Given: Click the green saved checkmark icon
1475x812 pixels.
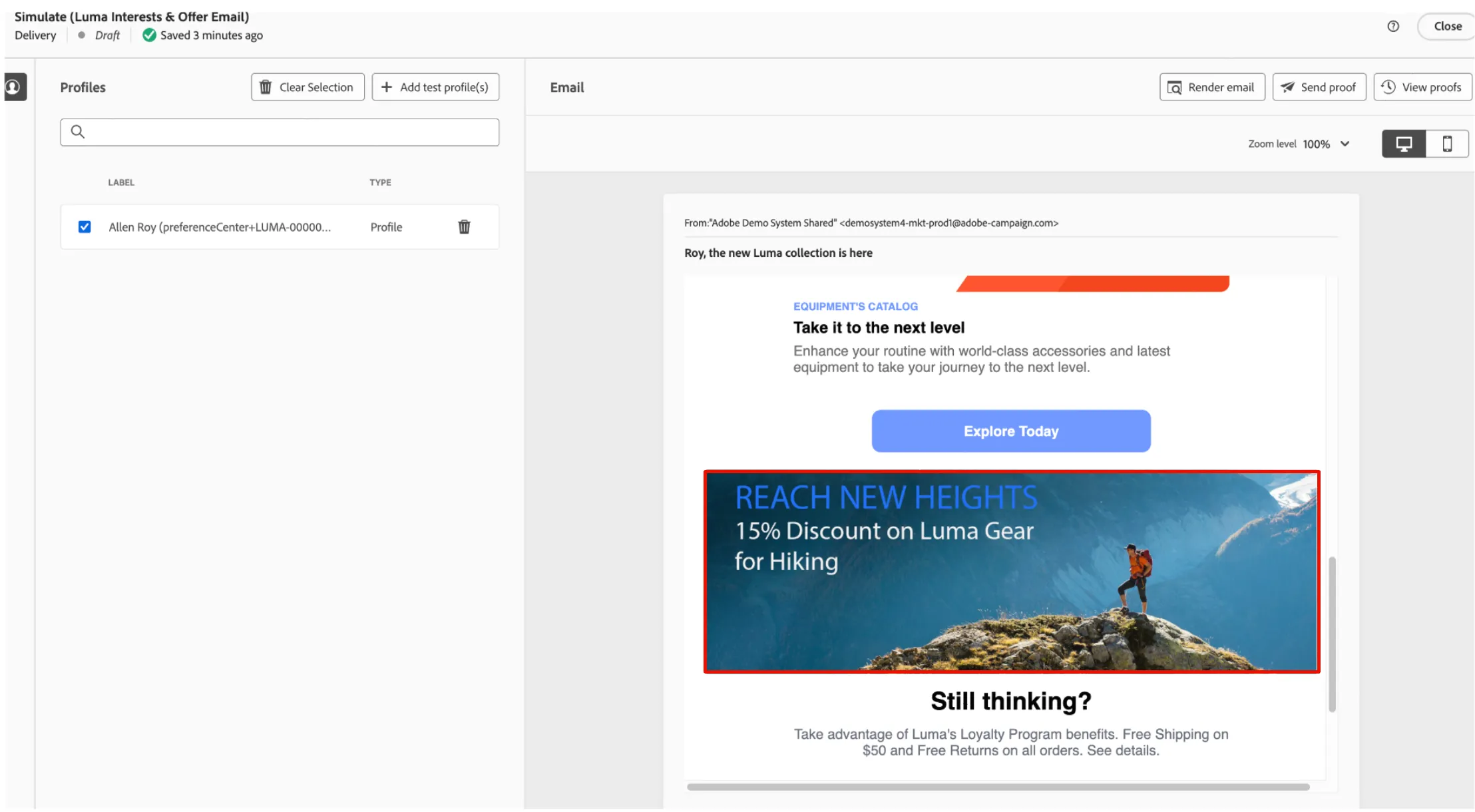Looking at the screenshot, I should click(x=149, y=35).
